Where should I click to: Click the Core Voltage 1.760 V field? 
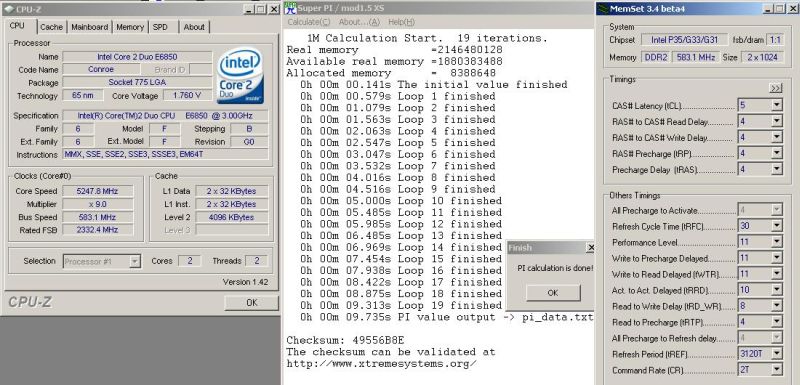tap(188, 95)
